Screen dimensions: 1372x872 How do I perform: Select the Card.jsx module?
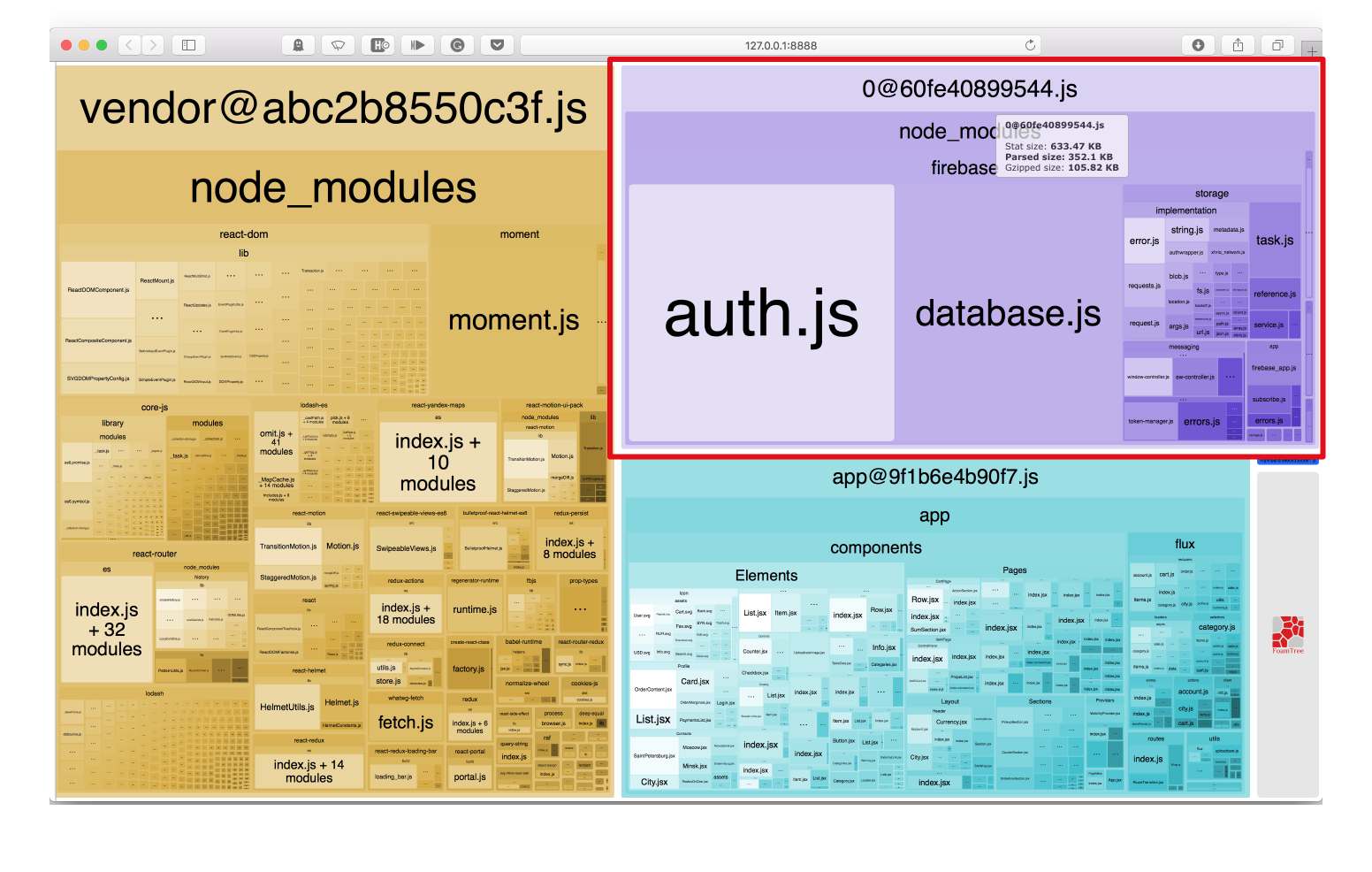coord(695,682)
